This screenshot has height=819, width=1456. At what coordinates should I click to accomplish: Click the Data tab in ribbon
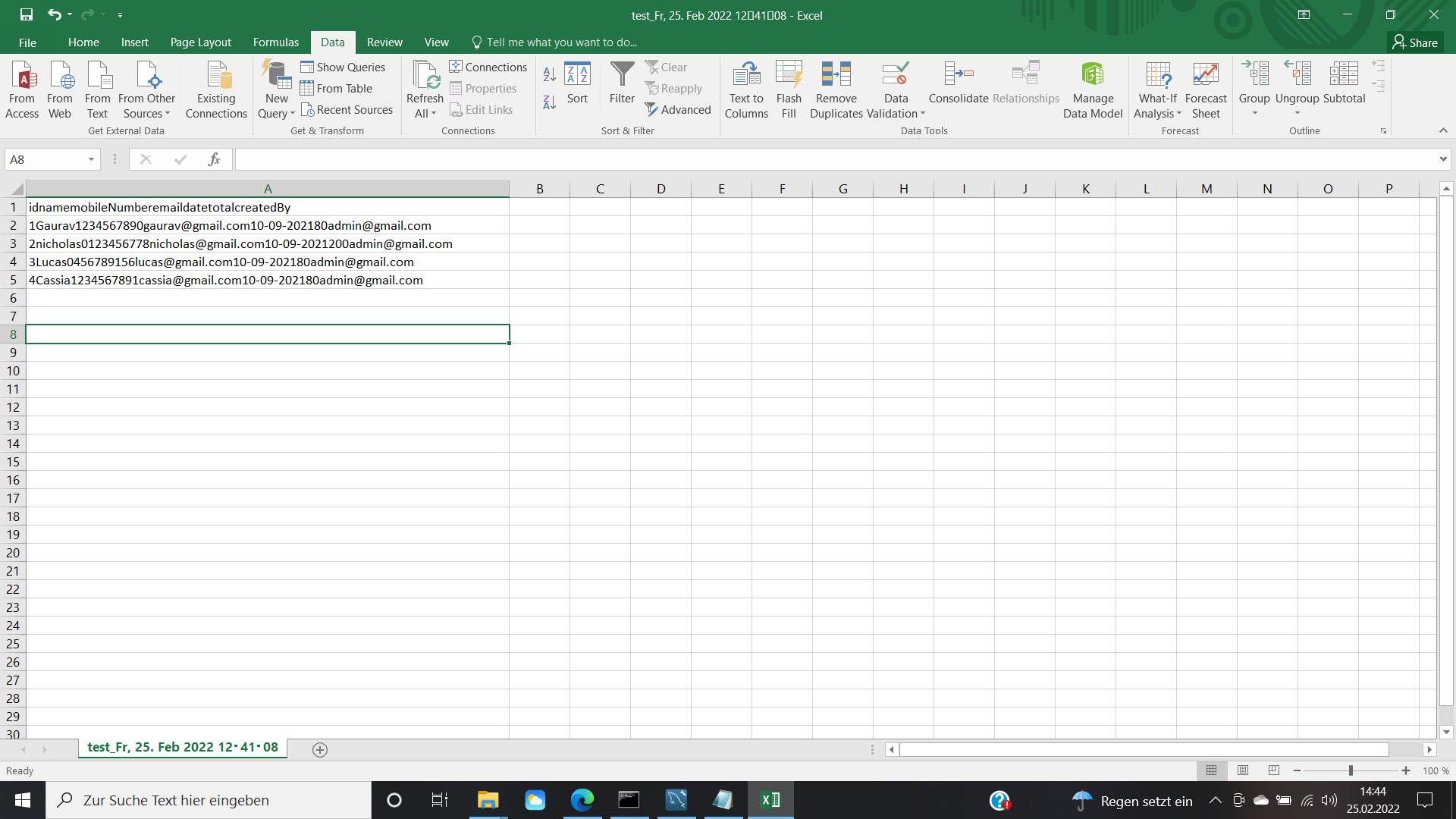point(332,42)
